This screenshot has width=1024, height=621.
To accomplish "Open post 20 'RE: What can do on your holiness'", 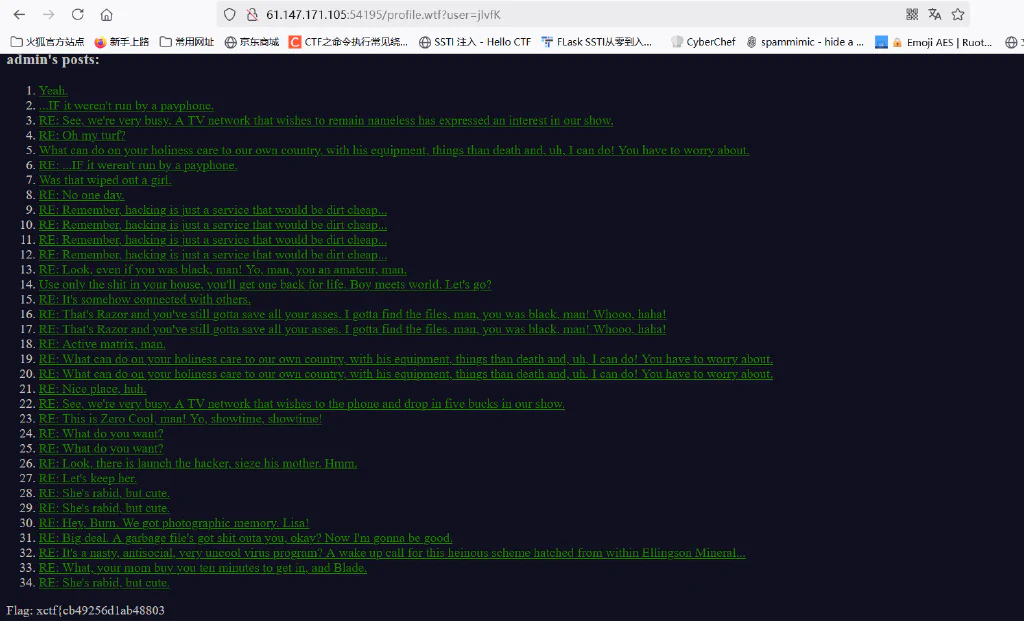I will click(406, 374).
